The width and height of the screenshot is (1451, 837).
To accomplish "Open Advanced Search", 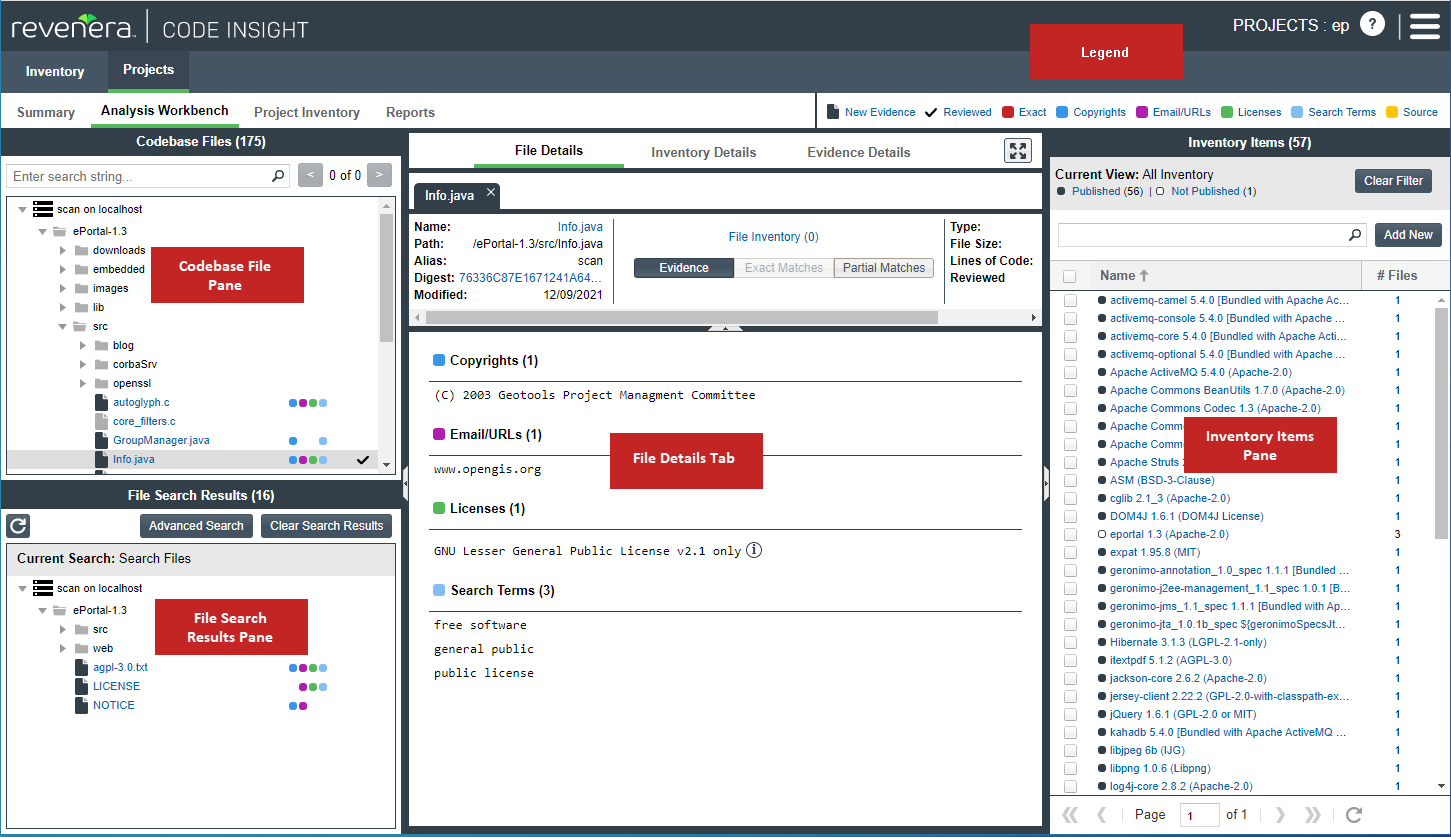I will pos(196,526).
